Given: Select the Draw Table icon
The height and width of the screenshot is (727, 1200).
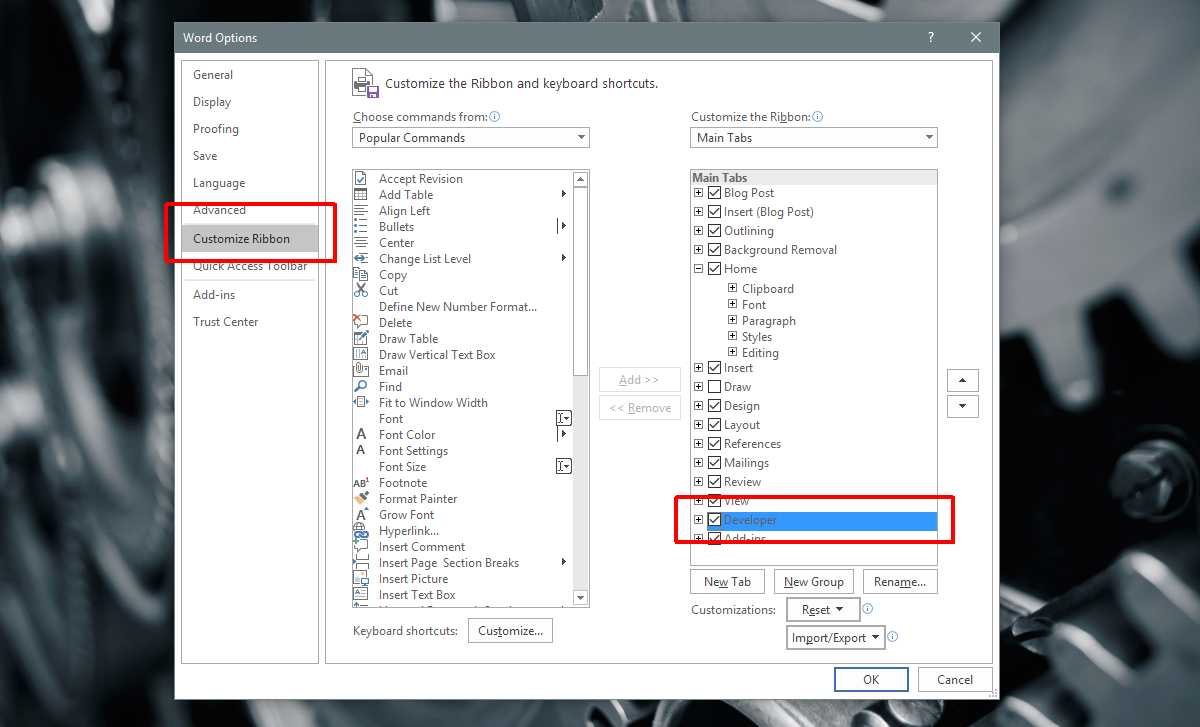Looking at the screenshot, I should tap(361, 339).
